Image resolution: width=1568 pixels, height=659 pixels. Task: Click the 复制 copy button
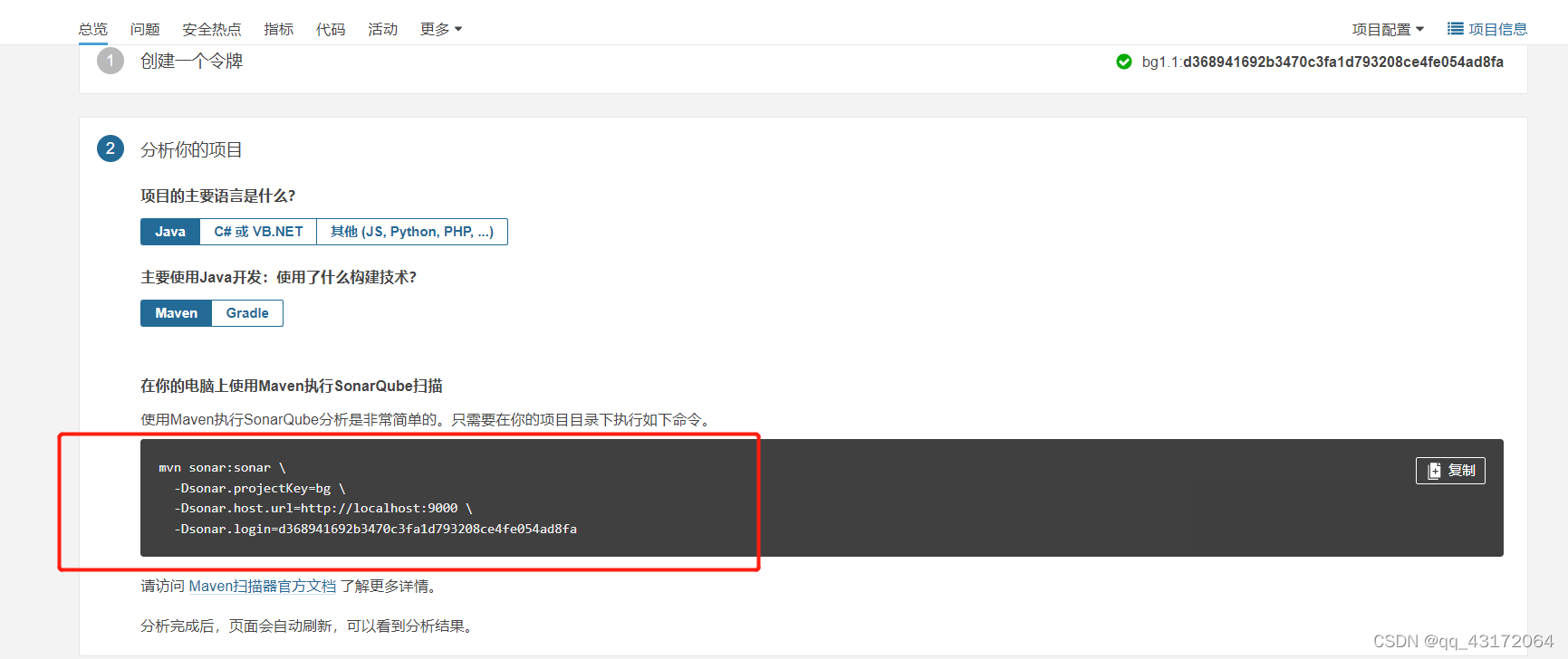(x=1450, y=471)
